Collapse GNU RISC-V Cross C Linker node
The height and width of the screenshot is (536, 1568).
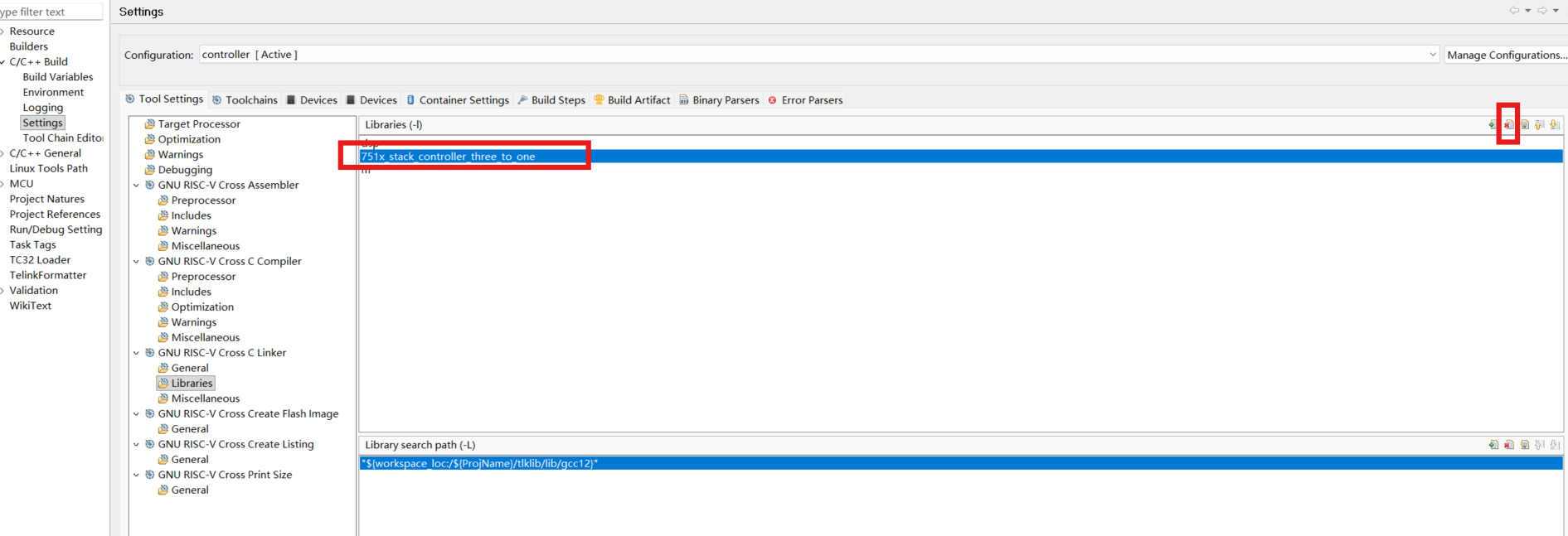coord(137,352)
